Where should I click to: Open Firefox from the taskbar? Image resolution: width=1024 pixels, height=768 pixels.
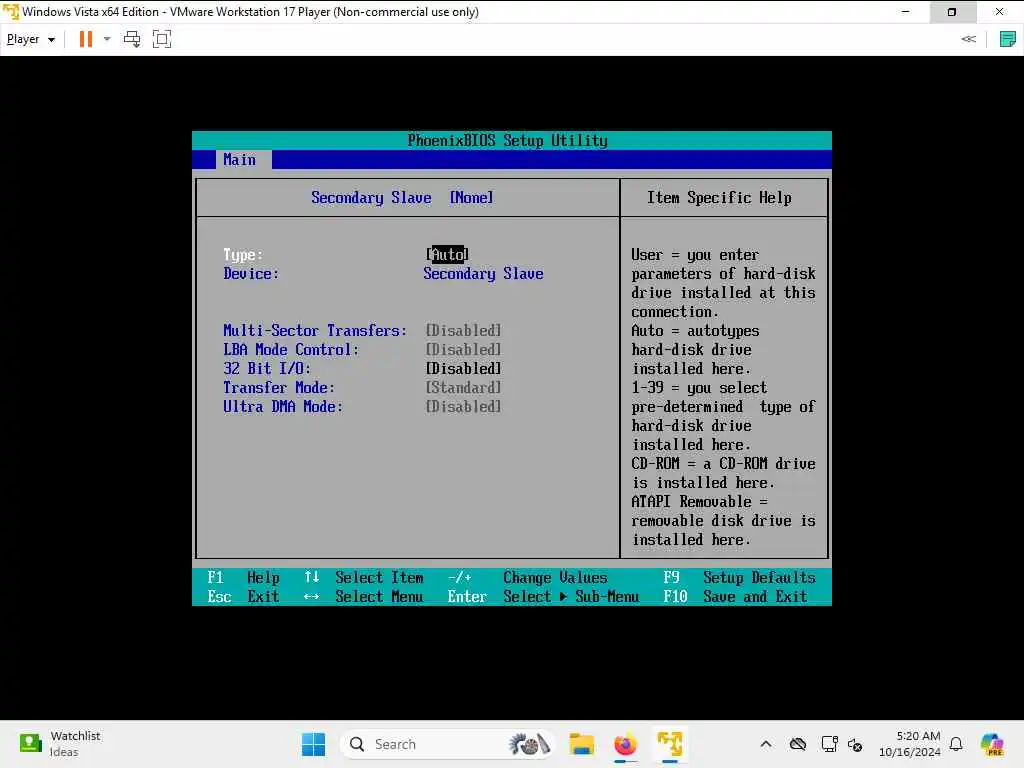pyautogui.click(x=626, y=744)
